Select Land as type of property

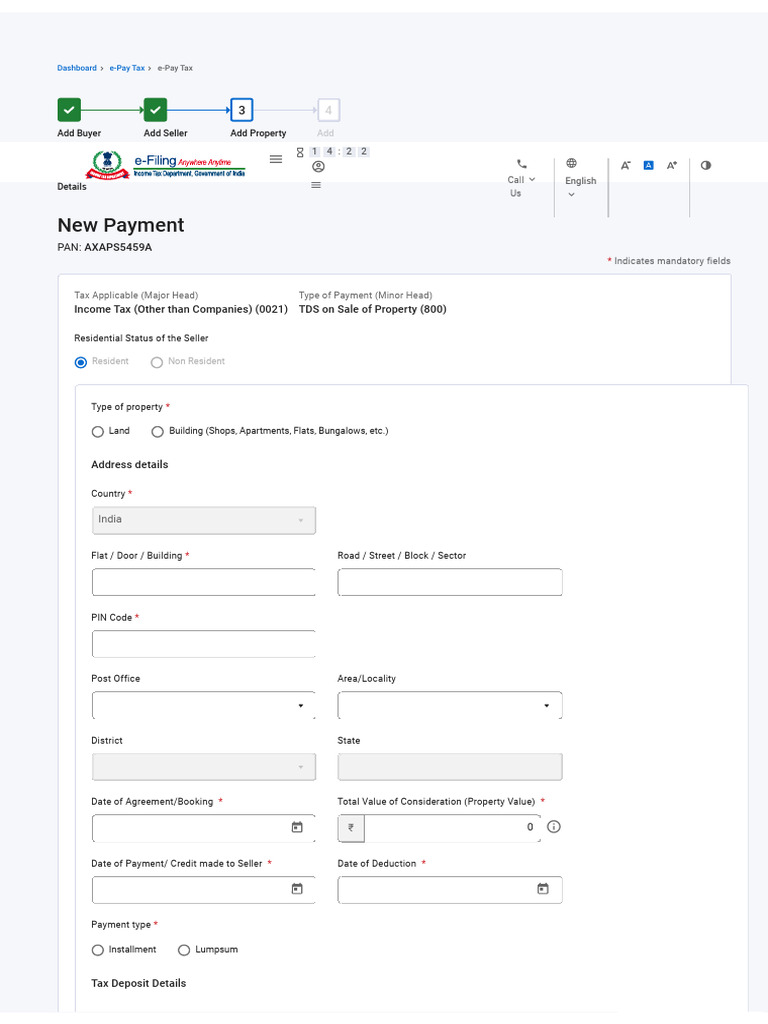98,432
